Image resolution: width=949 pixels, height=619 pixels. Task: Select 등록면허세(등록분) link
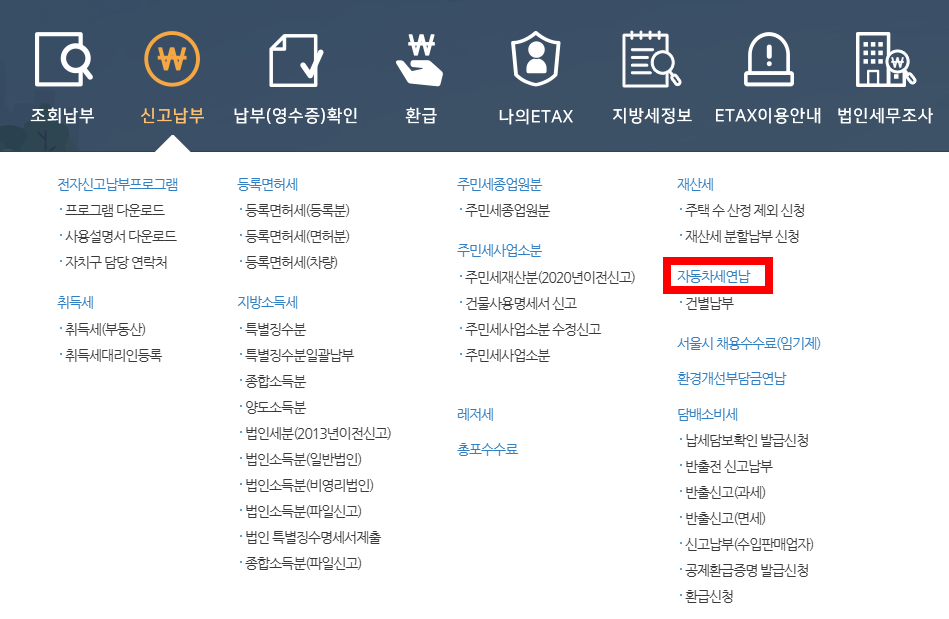297,210
